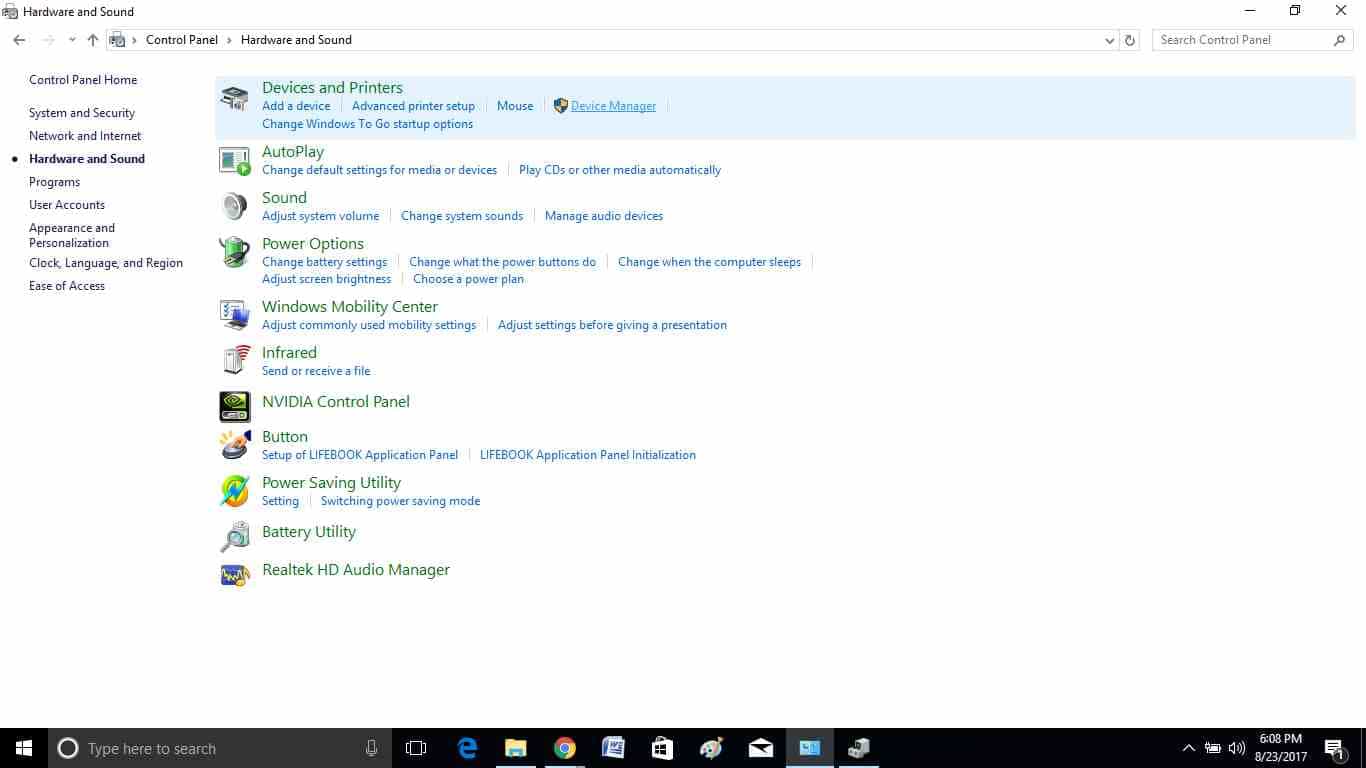
Task: Click the Cortana microphone icon
Action: 372,748
